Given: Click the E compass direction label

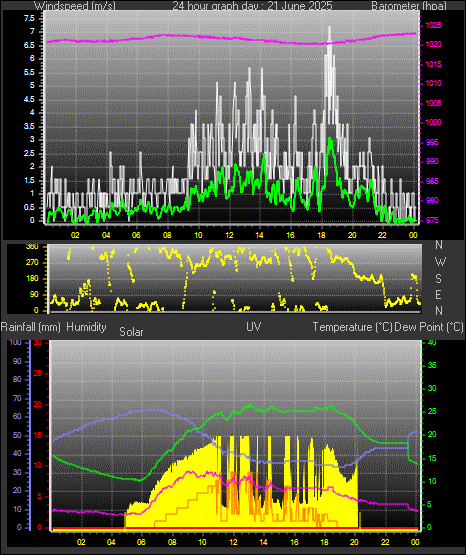Looking at the screenshot, I should coord(438,294).
